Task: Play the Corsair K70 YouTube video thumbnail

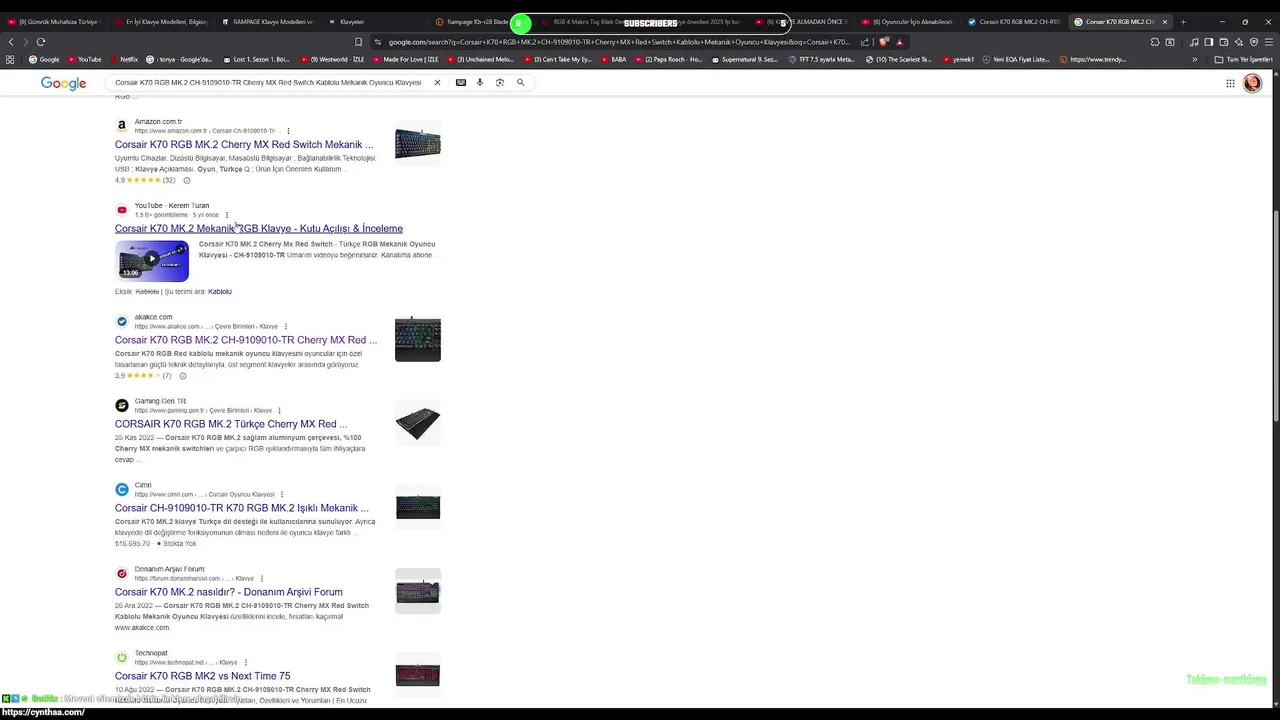Action: 152,259
